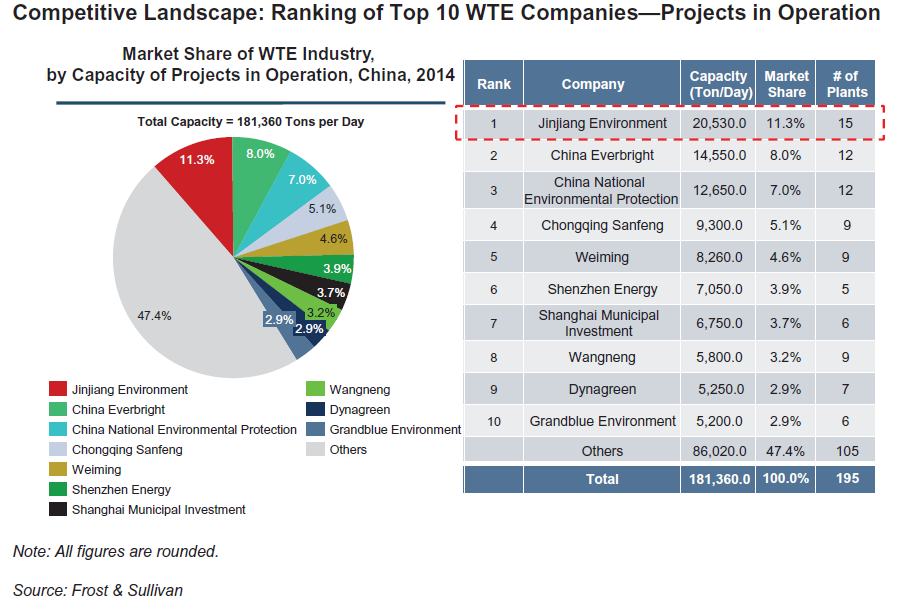The image size is (897, 604).
Task: Click the 105 plants value for Others
Action: coord(847,451)
